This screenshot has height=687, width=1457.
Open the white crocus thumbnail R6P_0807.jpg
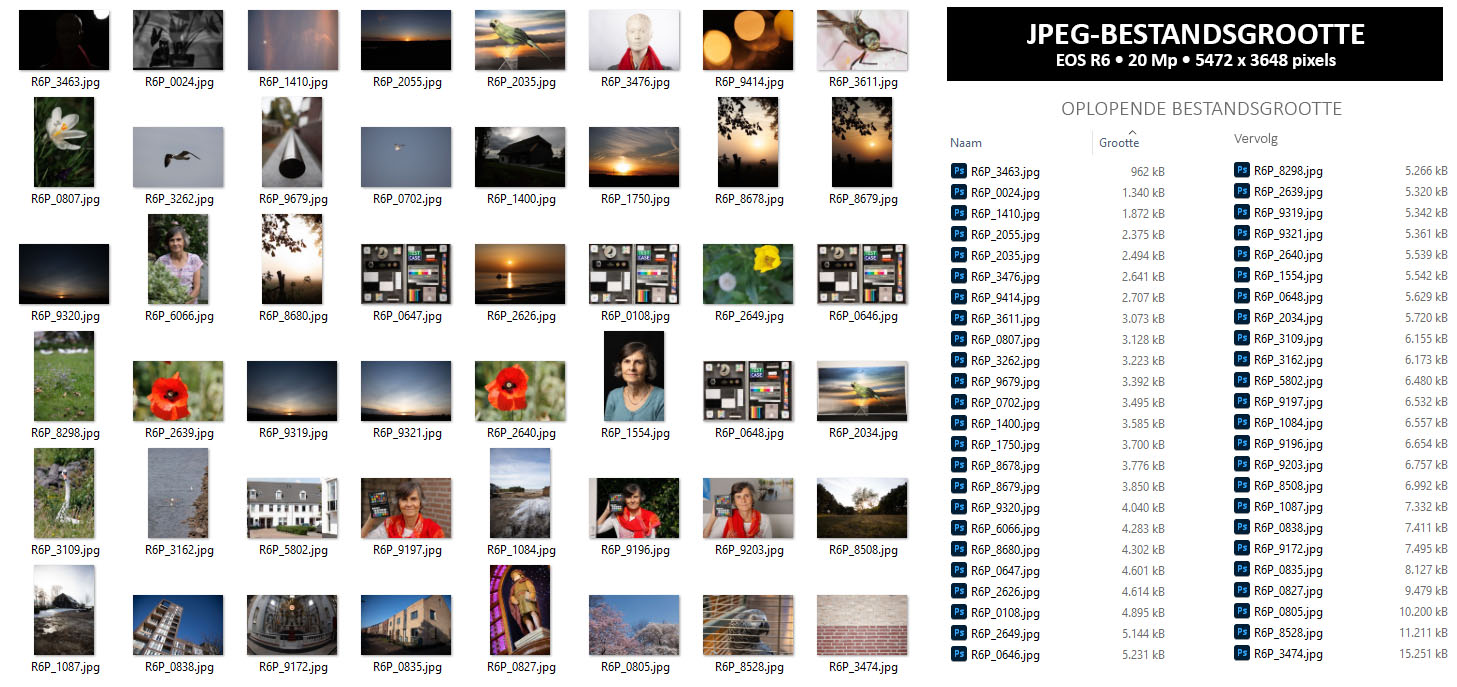click(x=64, y=142)
